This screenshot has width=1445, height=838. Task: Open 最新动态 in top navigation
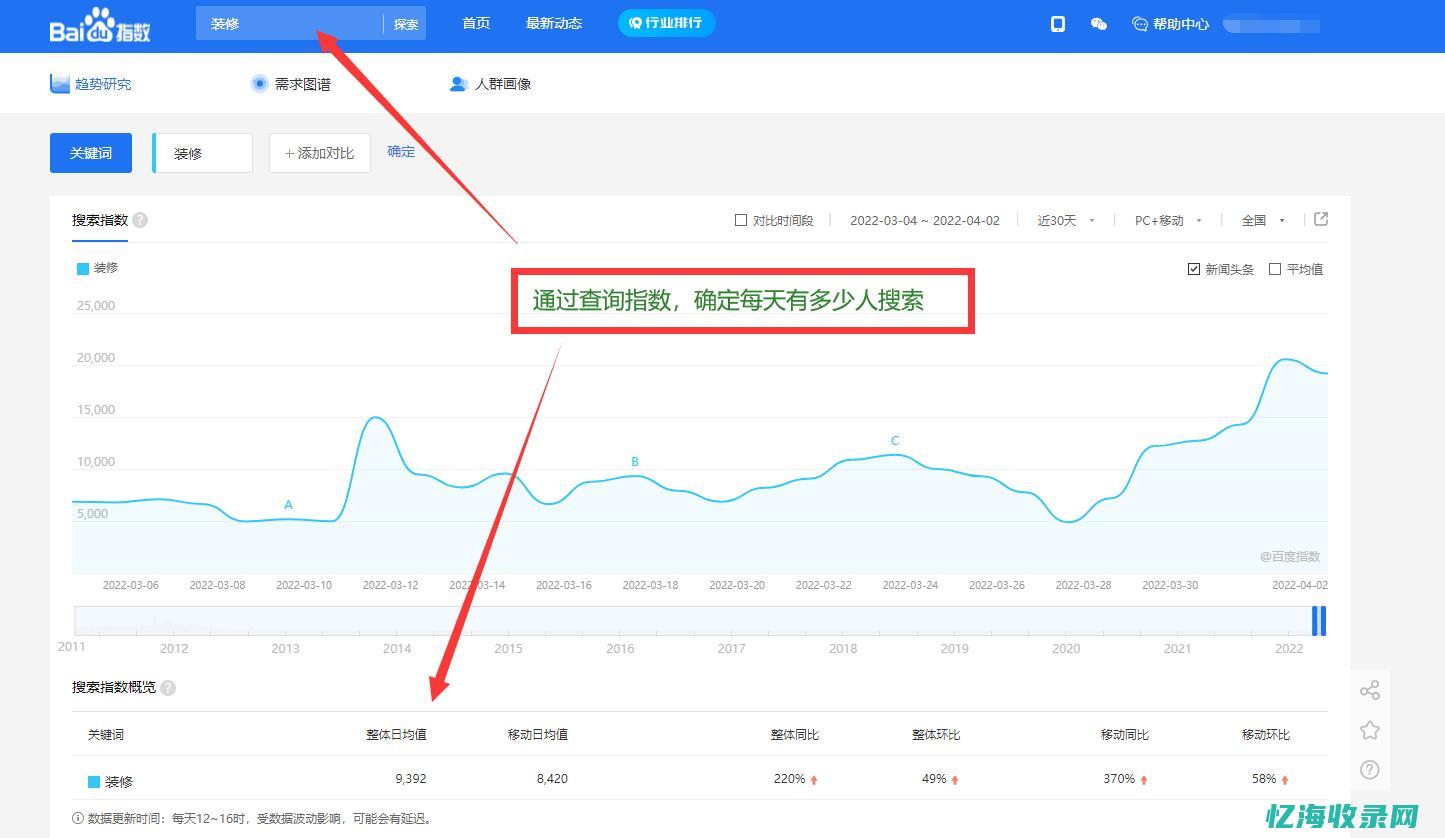tap(554, 23)
